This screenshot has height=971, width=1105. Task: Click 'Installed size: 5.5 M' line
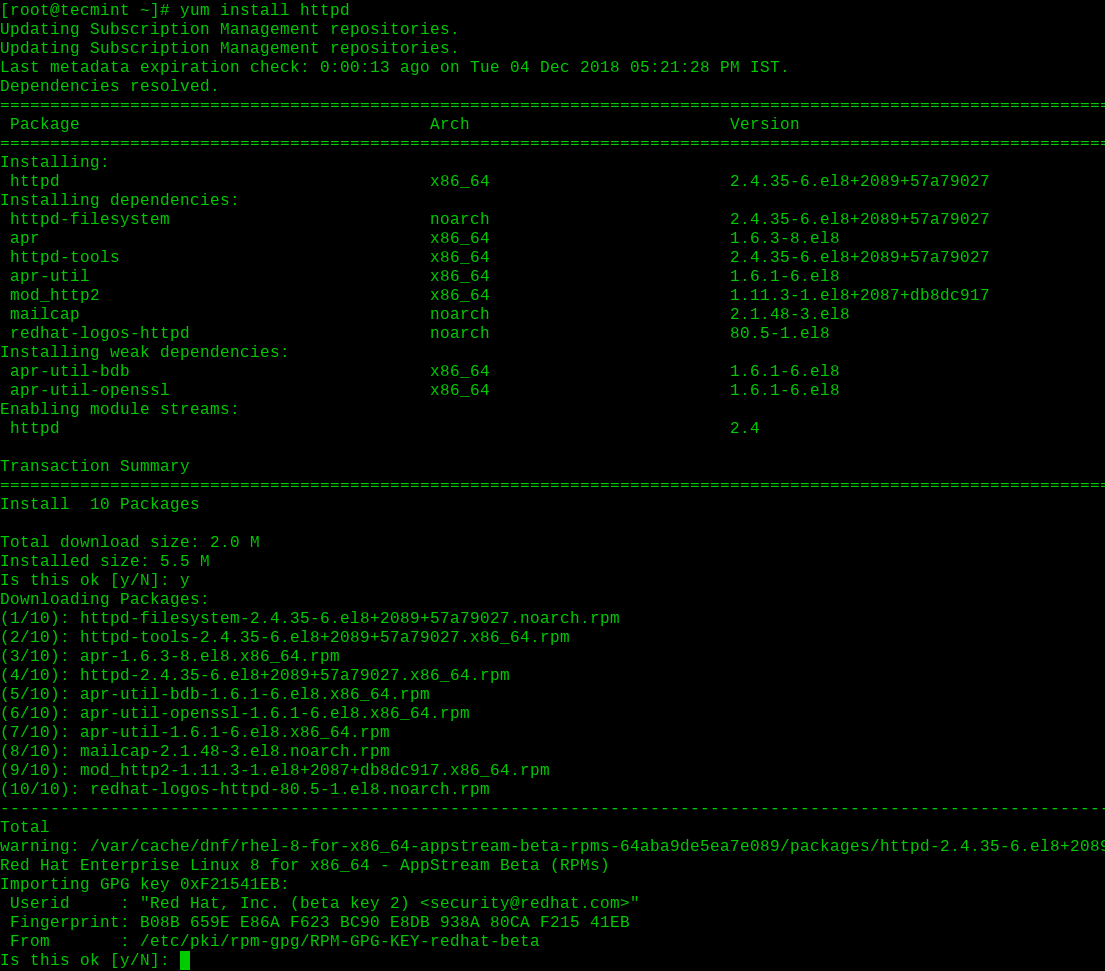coord(105,562)
